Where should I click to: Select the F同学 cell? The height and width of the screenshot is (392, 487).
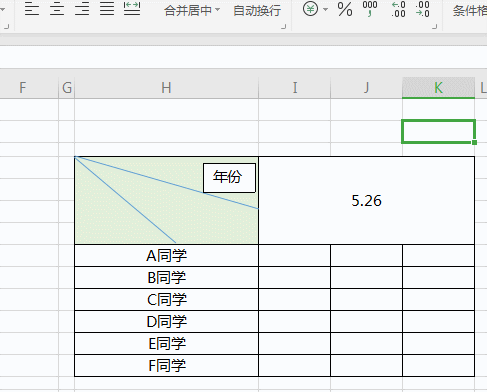point(166,366)
